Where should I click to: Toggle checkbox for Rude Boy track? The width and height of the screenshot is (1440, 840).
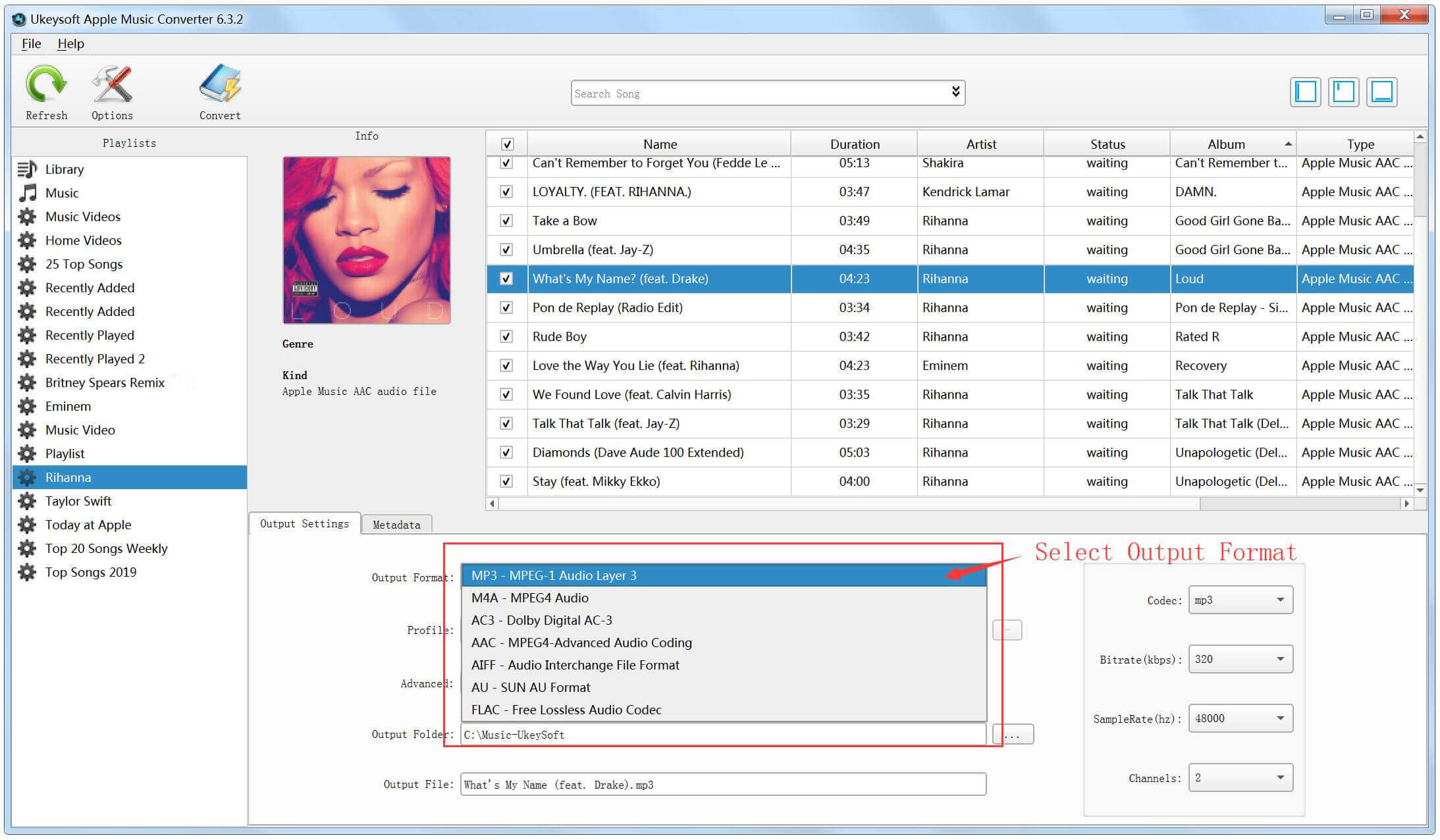point(505,336)
